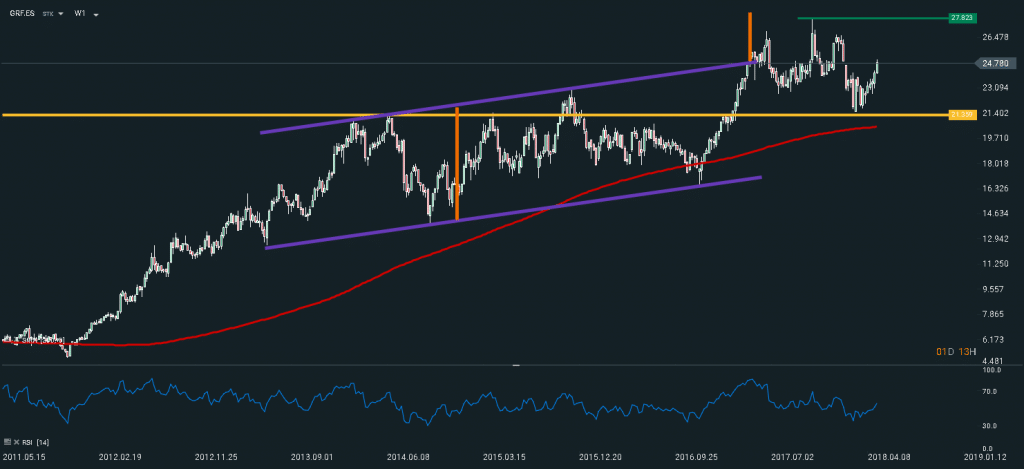This screenshot has height=469, width=1024.
Task: Select the green 27.823 price level tag
Action: tap(963, 18)
